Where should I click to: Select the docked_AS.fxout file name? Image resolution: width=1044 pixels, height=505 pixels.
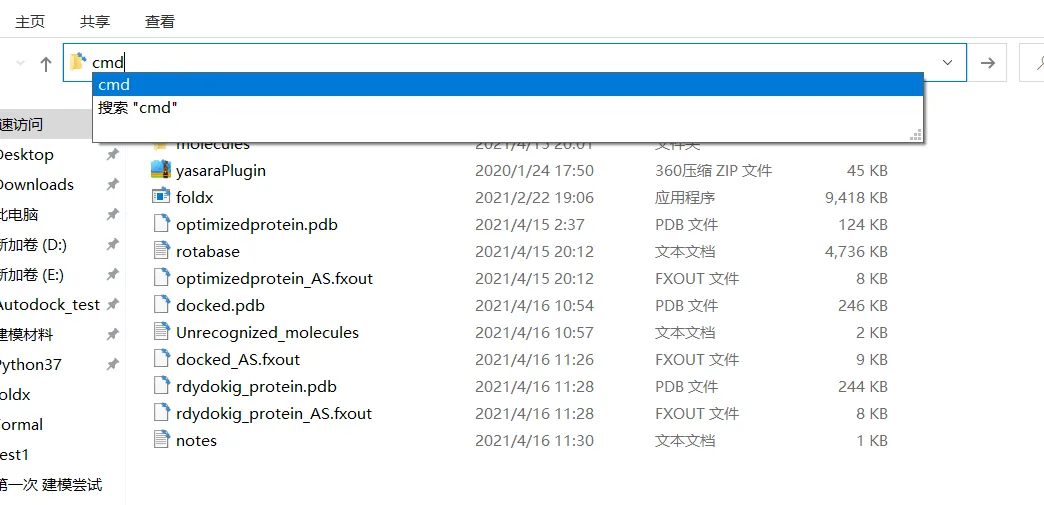(x=238, y=360)
